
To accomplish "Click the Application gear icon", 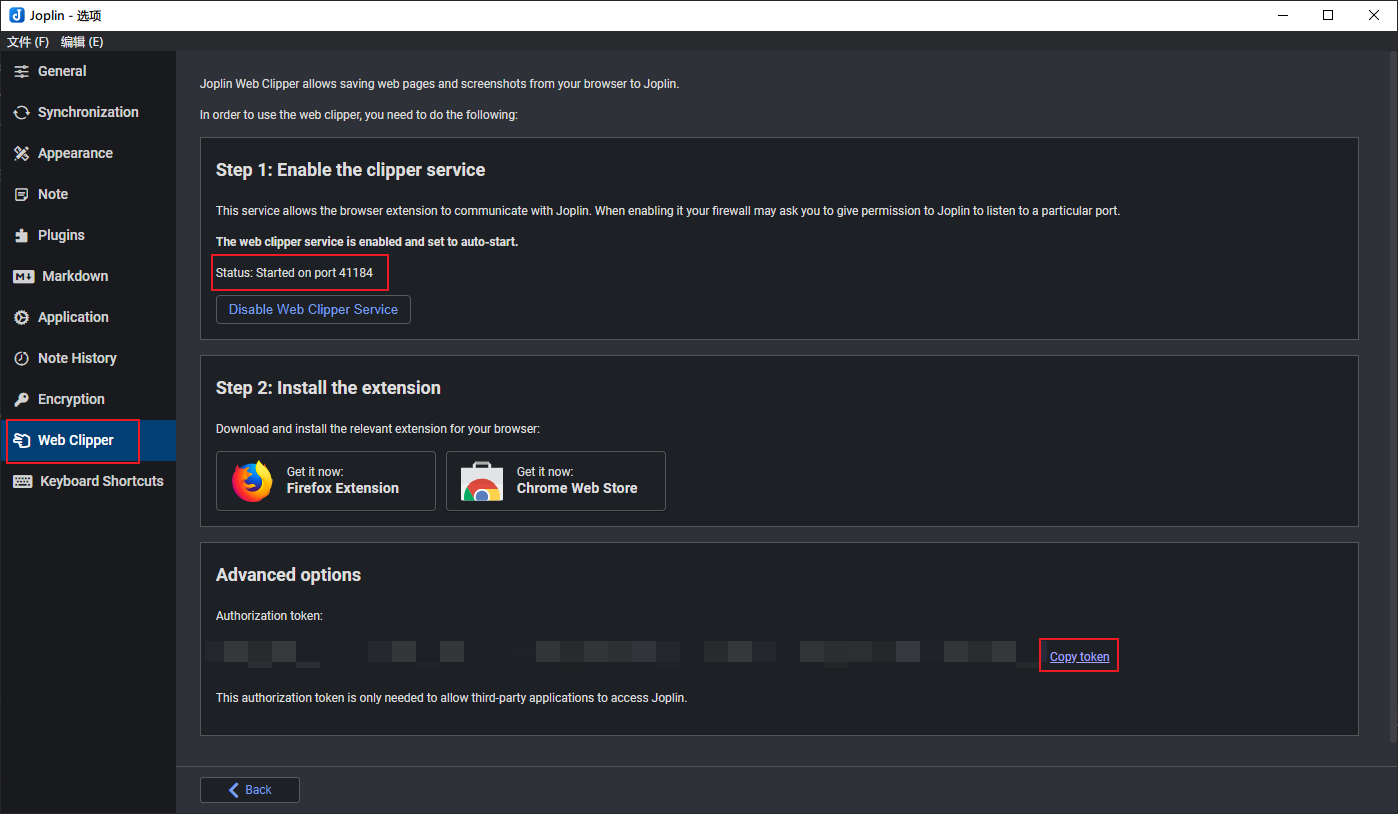I will coord(21,318).
